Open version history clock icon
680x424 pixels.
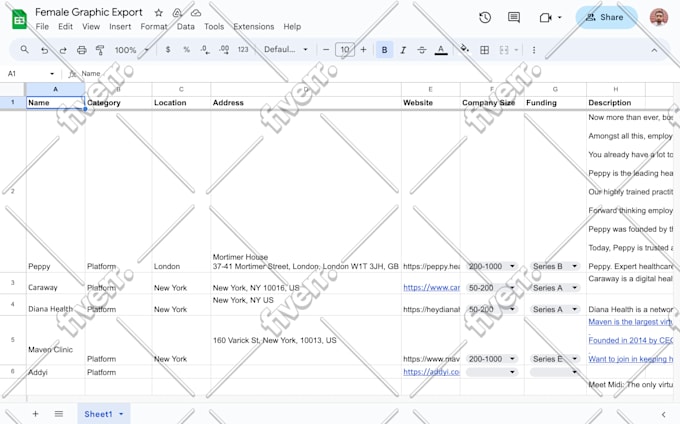point(485,17)
